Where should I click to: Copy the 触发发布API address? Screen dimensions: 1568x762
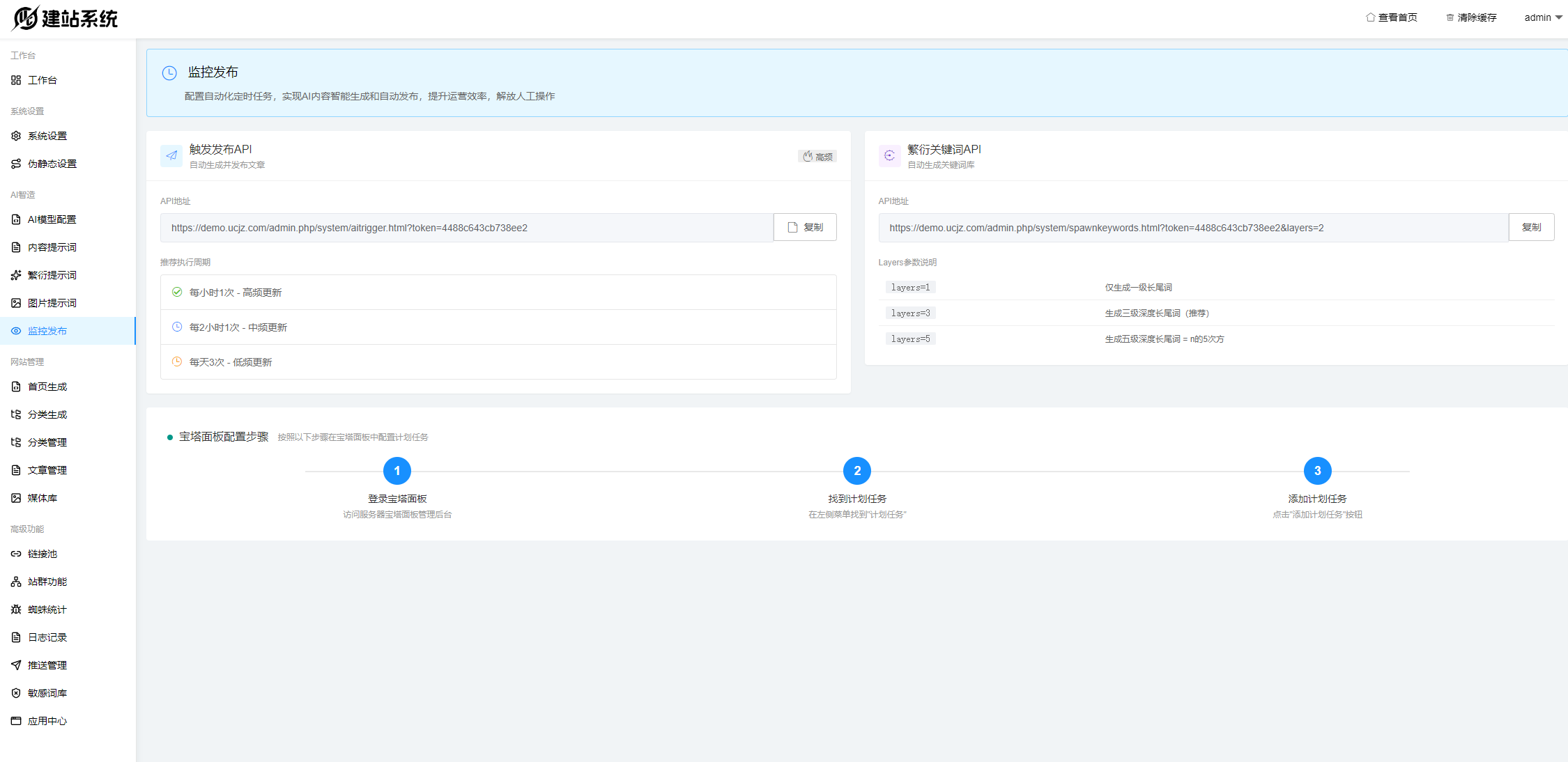point(805,227)
